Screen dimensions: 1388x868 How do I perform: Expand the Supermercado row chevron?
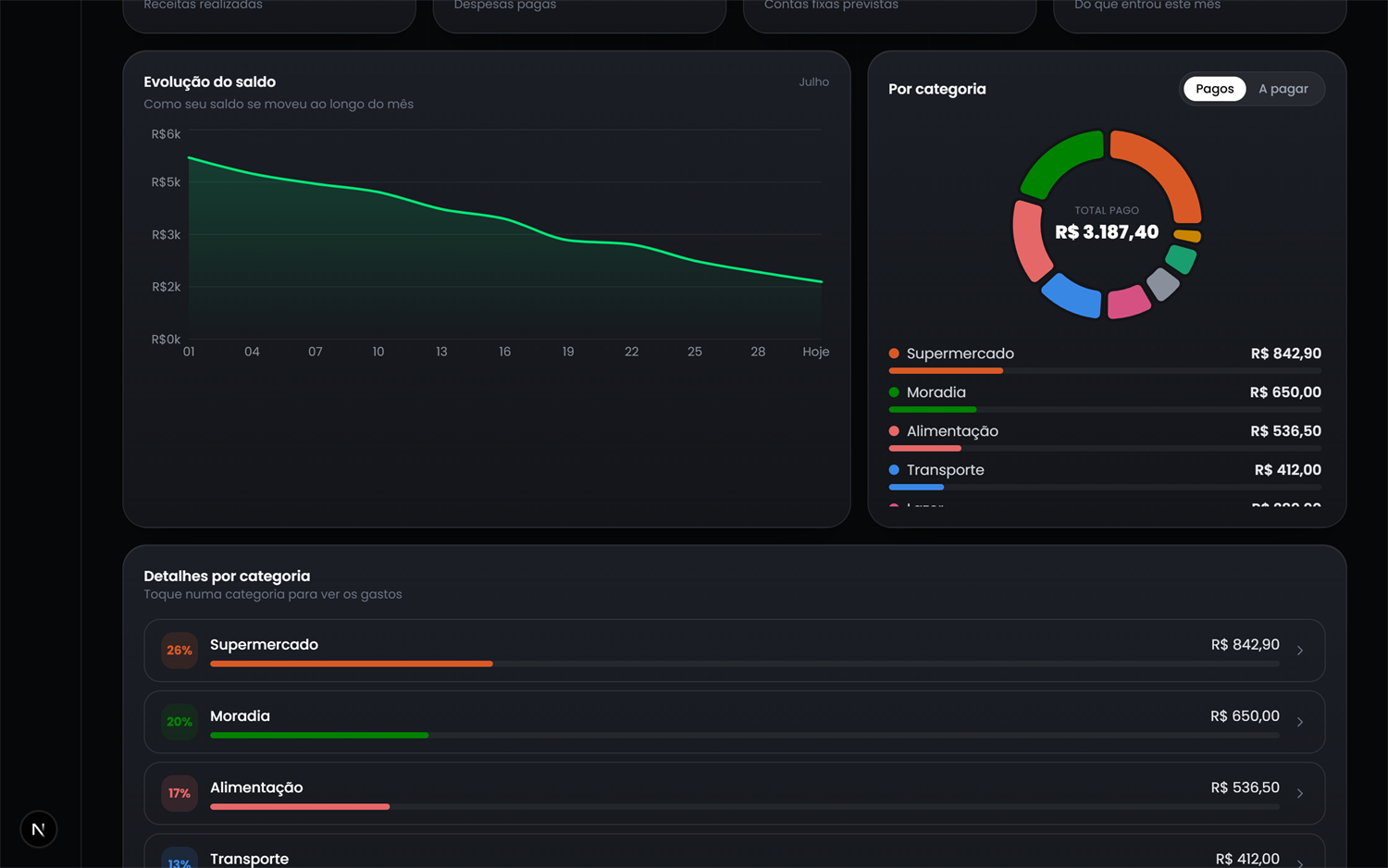(x=1300, y=651)
